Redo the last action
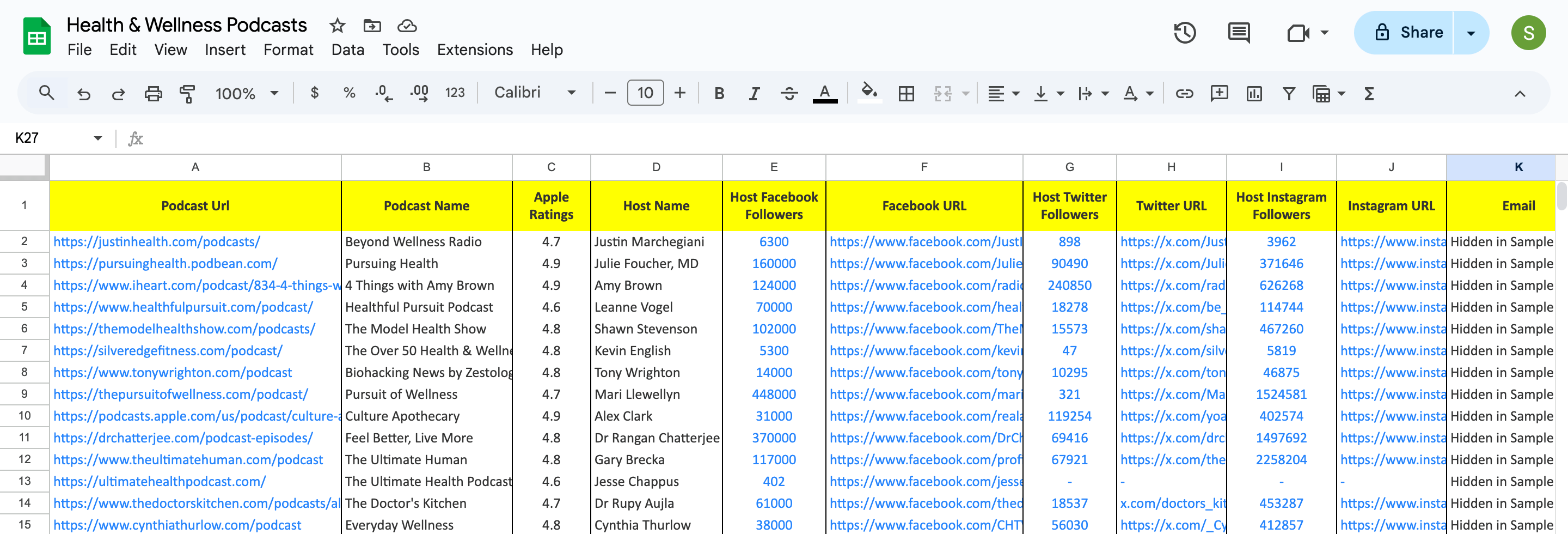The image size is (1568, 534). tap(118, 93)
